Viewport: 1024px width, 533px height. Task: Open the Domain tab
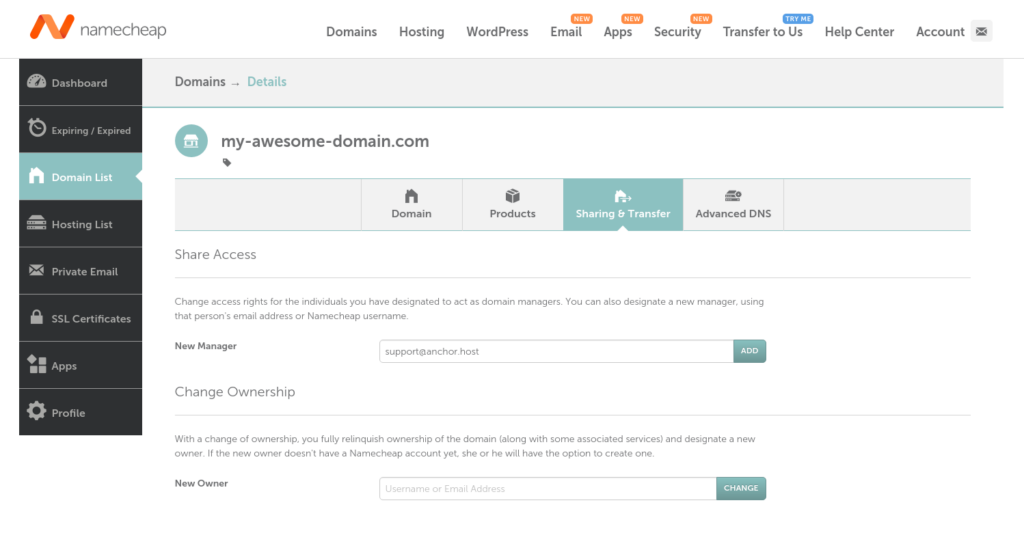pyautogui.click(x=411, y=204)
